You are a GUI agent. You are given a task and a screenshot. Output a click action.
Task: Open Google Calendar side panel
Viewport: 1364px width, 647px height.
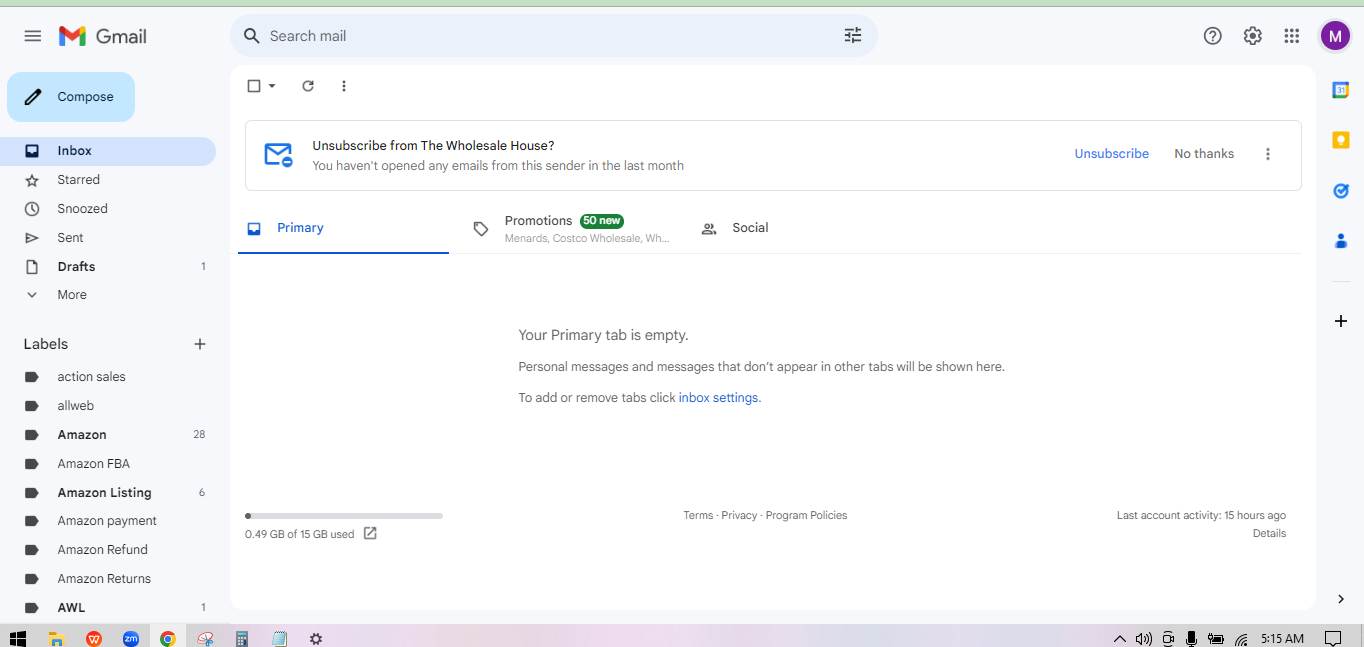click(1341, 90)
